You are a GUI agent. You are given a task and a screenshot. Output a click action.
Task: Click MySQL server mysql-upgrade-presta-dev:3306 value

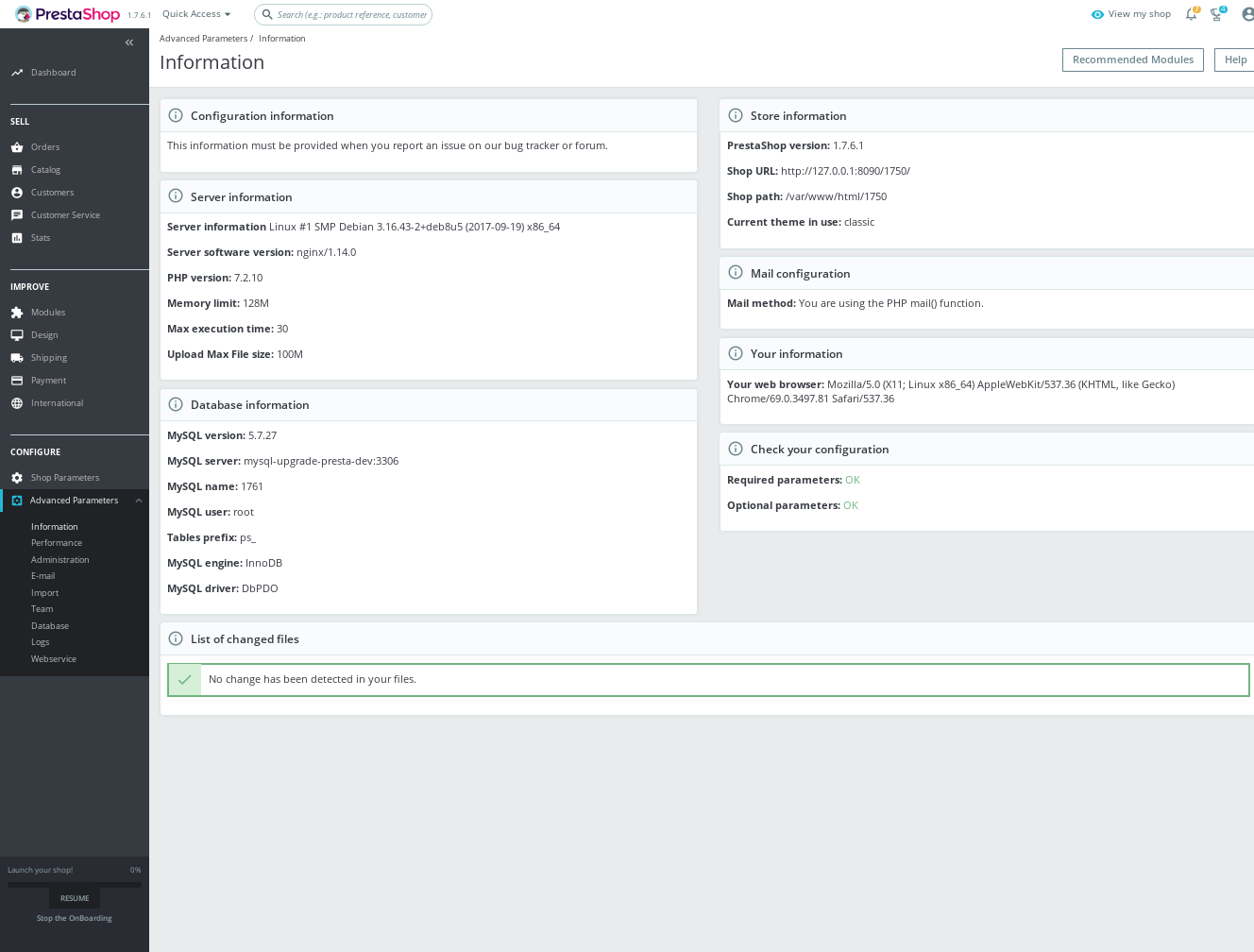click(321, 461)
